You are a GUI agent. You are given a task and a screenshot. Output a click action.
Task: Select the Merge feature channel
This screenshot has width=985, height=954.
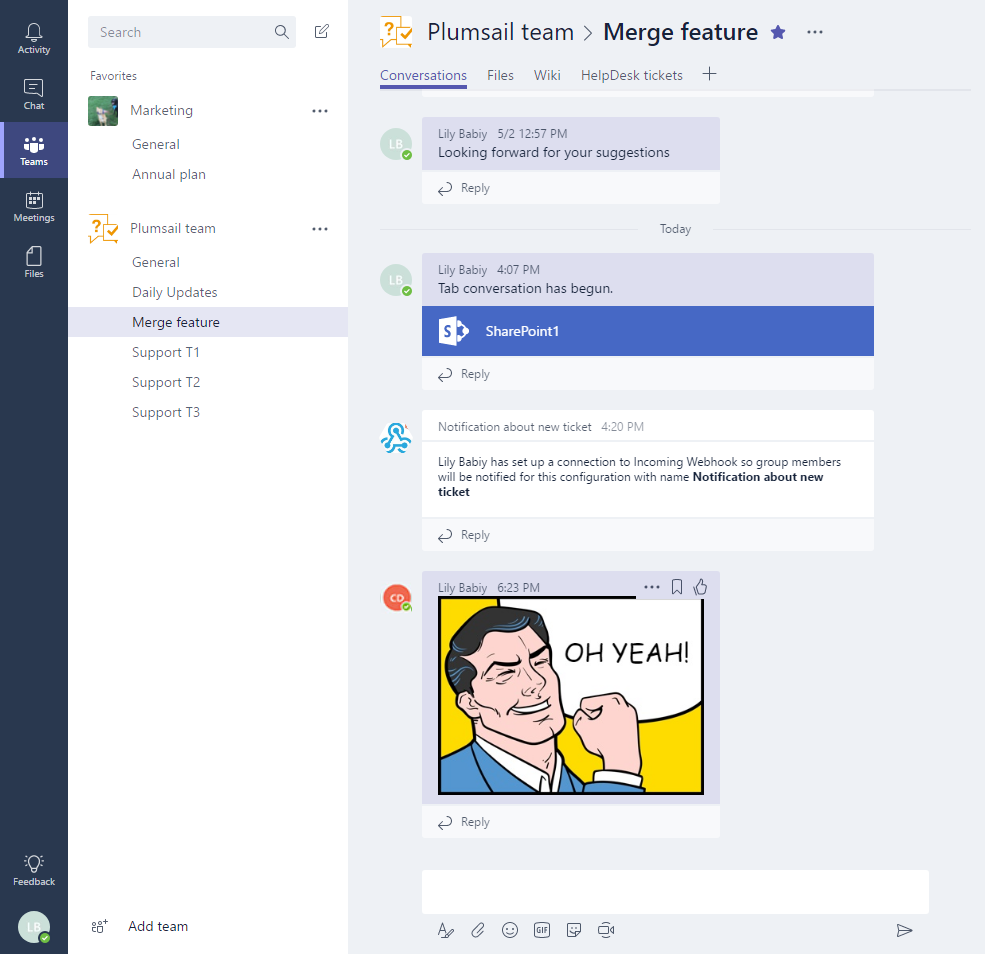[x=208, y=322]
